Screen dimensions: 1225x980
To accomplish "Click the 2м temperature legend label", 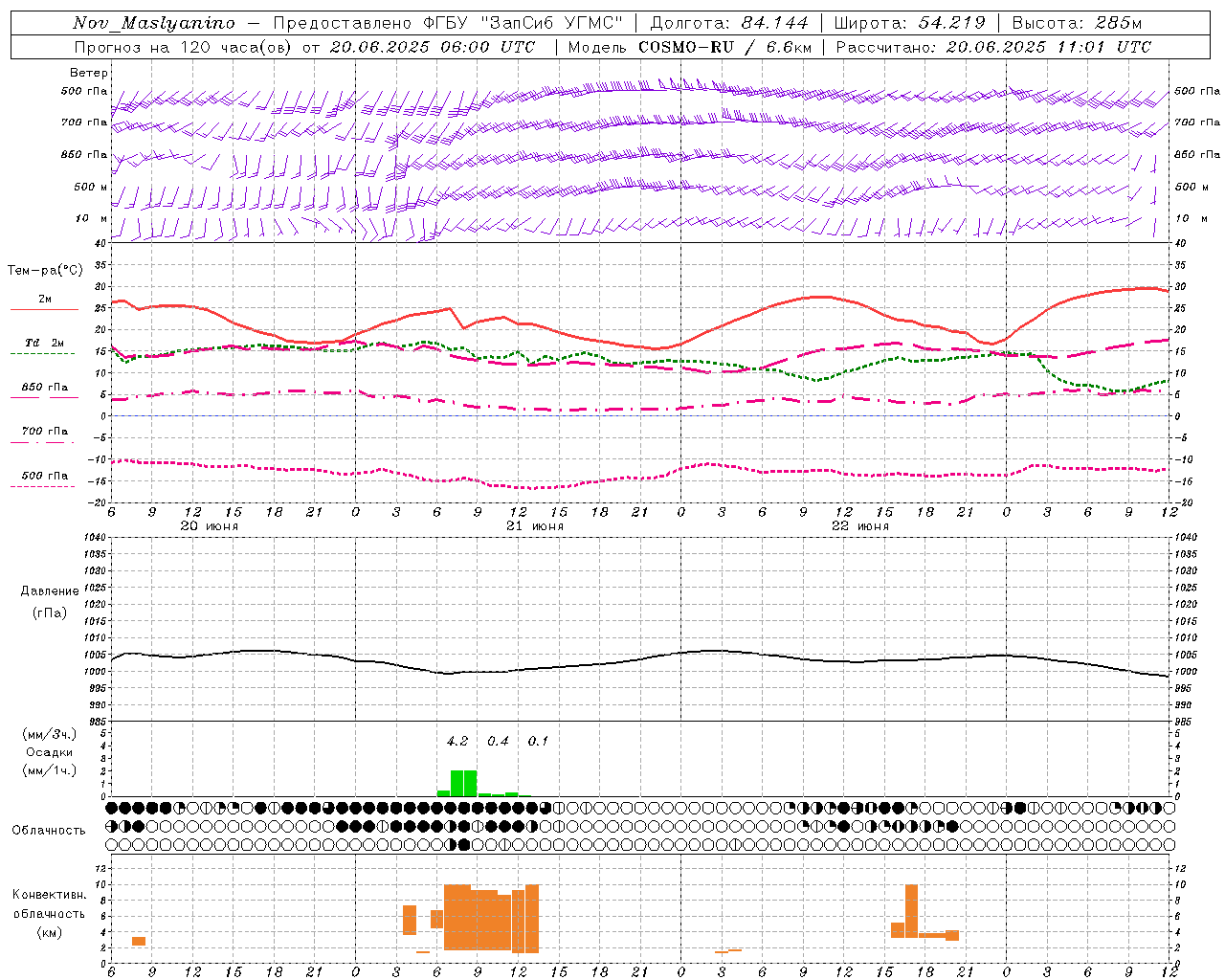I will point(45,300).
